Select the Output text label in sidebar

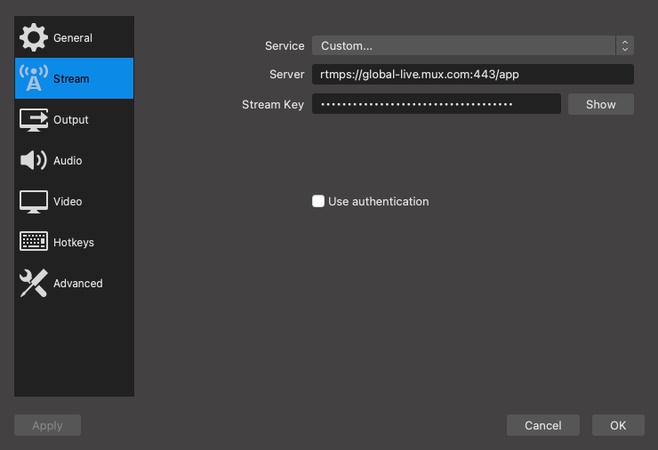(71, 120)
